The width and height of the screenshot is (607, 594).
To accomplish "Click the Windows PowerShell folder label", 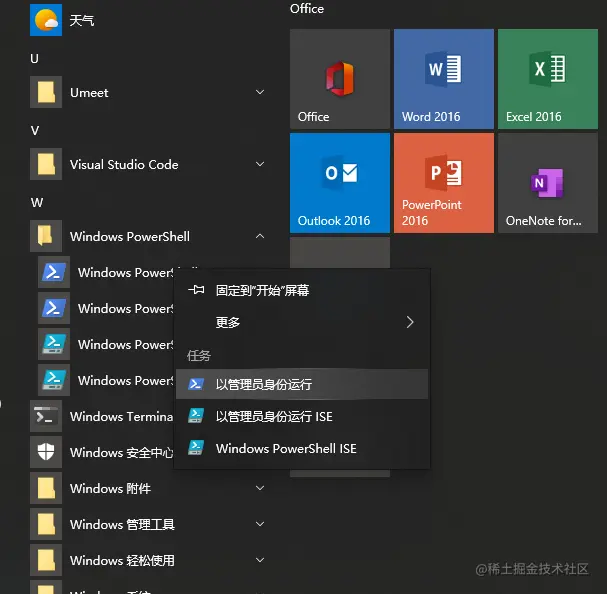I will pyautogui.click(x=130, y=237).
